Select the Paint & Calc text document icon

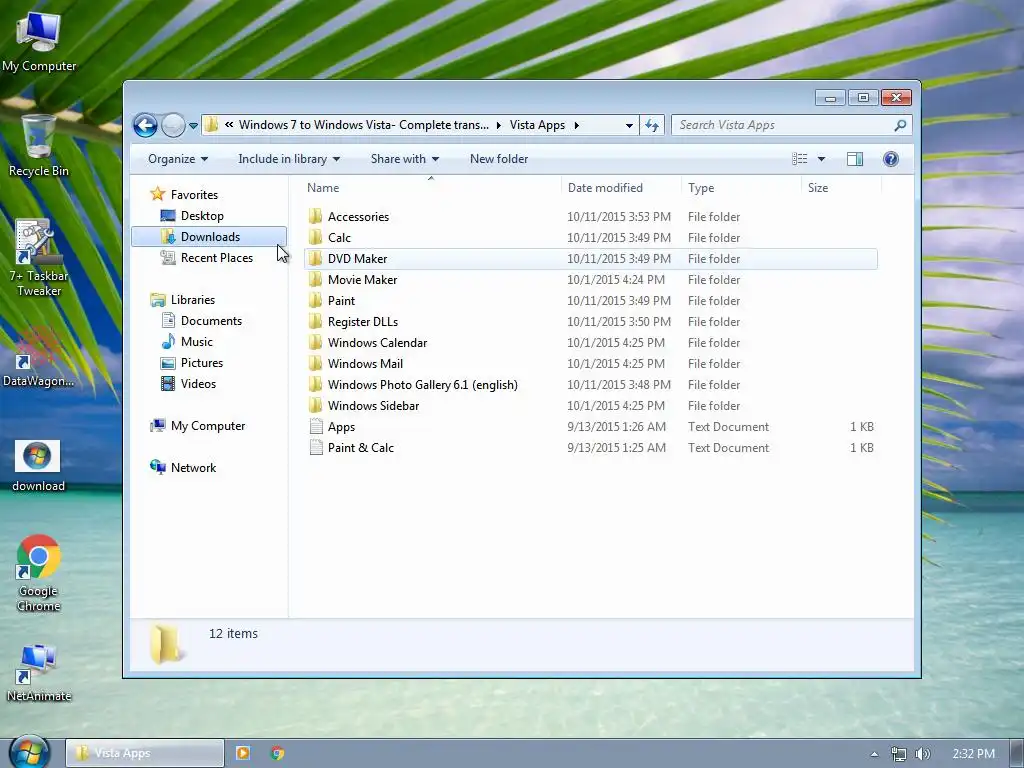(315, 447)
